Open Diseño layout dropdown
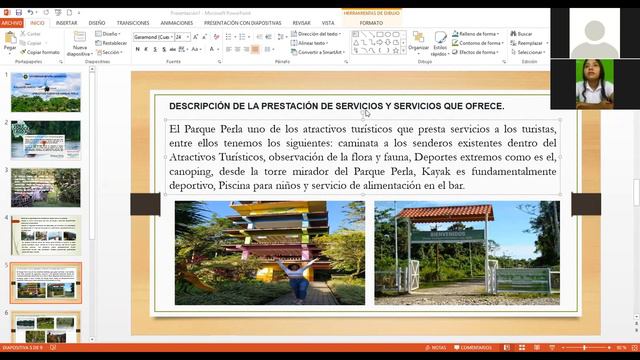 pyautogui.click(x=108, y=34)
